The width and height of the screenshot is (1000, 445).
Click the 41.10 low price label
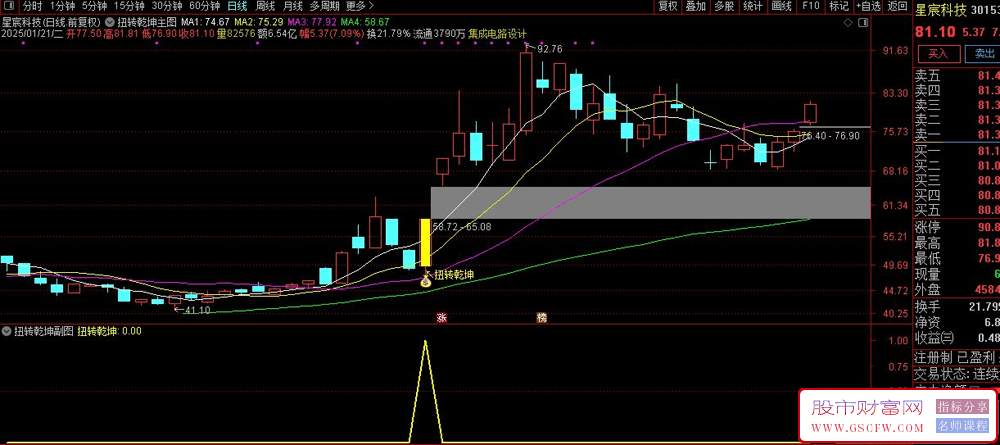pos(197,310)
